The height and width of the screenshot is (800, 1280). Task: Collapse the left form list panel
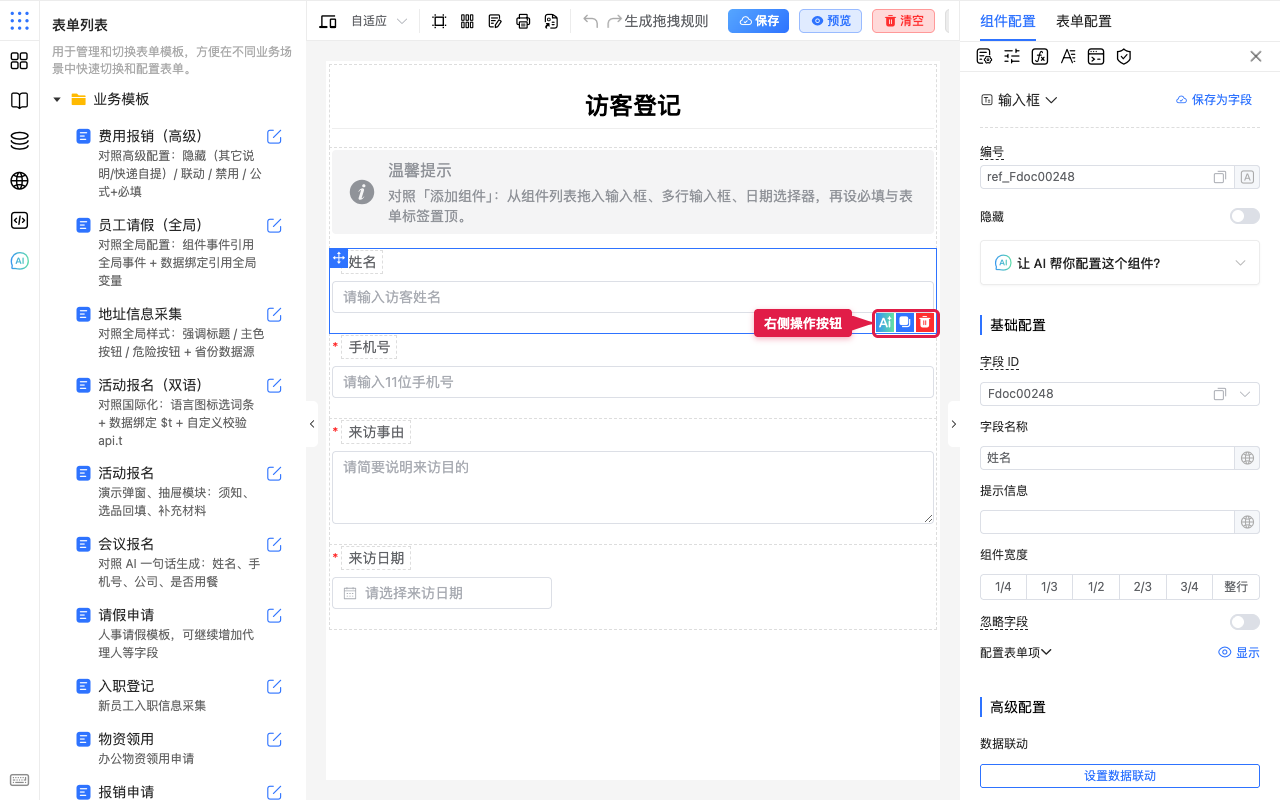pyautogui.click(x=311, y=424)
